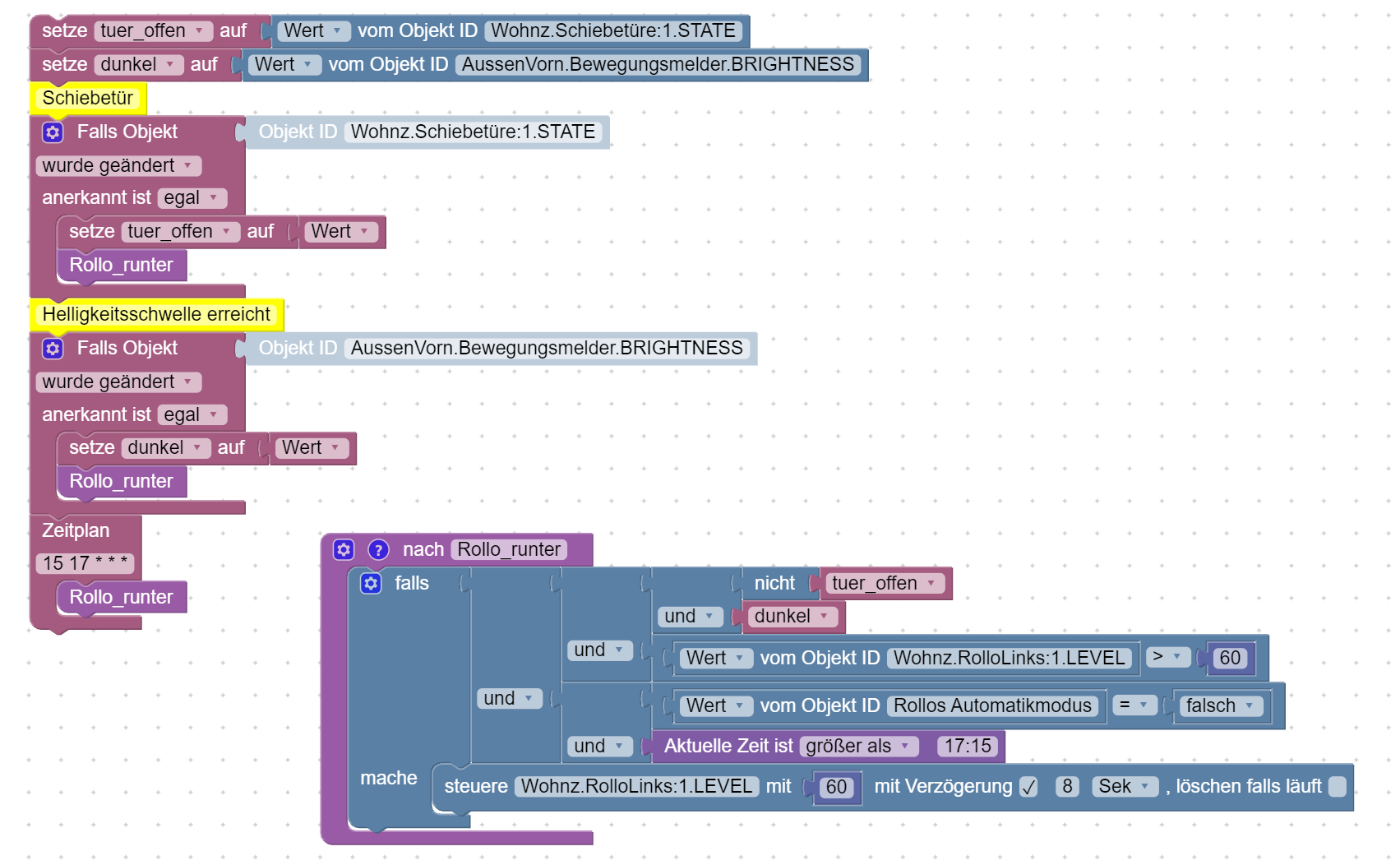Open dunkel dropdown in falls condition

coord(792,617)
